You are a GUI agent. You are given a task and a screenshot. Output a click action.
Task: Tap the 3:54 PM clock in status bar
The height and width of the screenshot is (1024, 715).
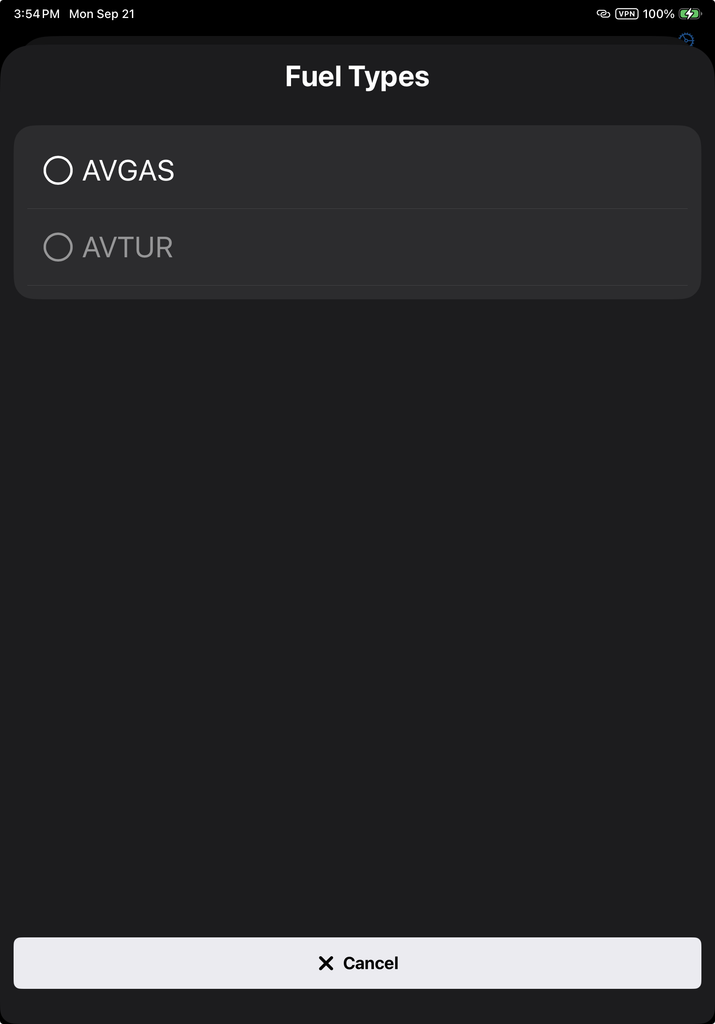37,14
